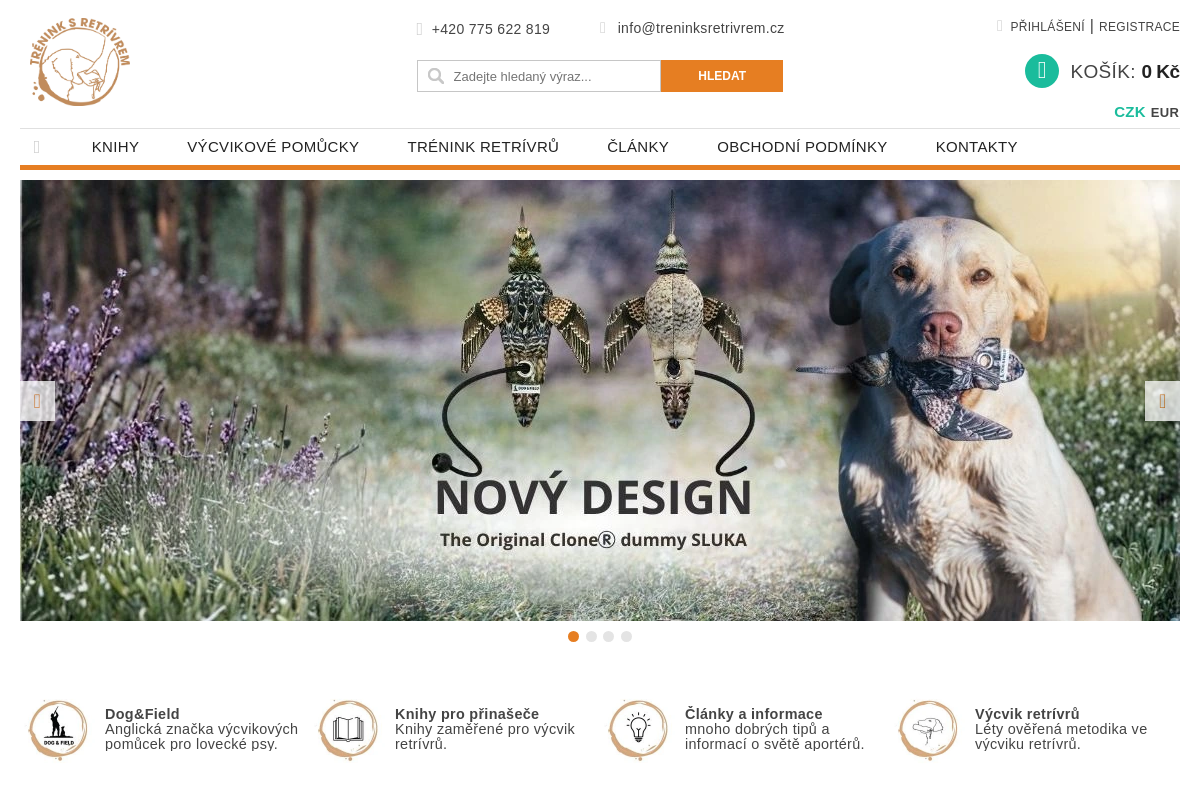Click the orange Hledat button
The image size is (1200, 800).
722,76
